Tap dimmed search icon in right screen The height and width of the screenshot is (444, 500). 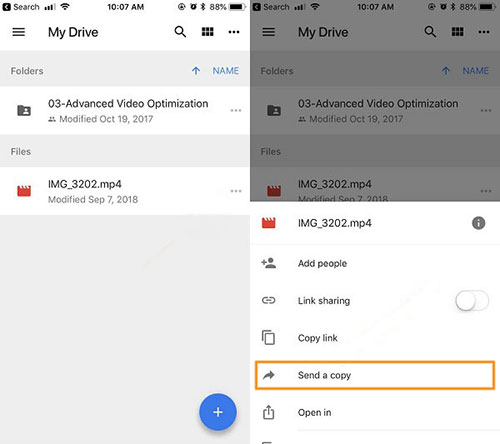(x=430, y=32)
